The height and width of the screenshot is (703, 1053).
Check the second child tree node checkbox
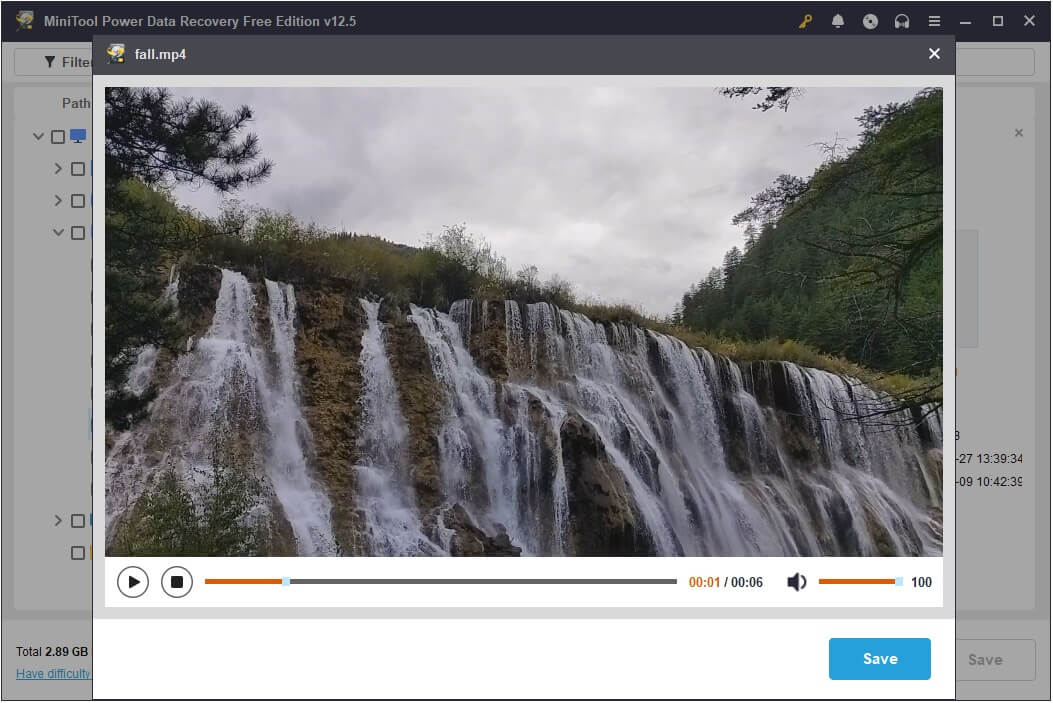pos(78,201)
